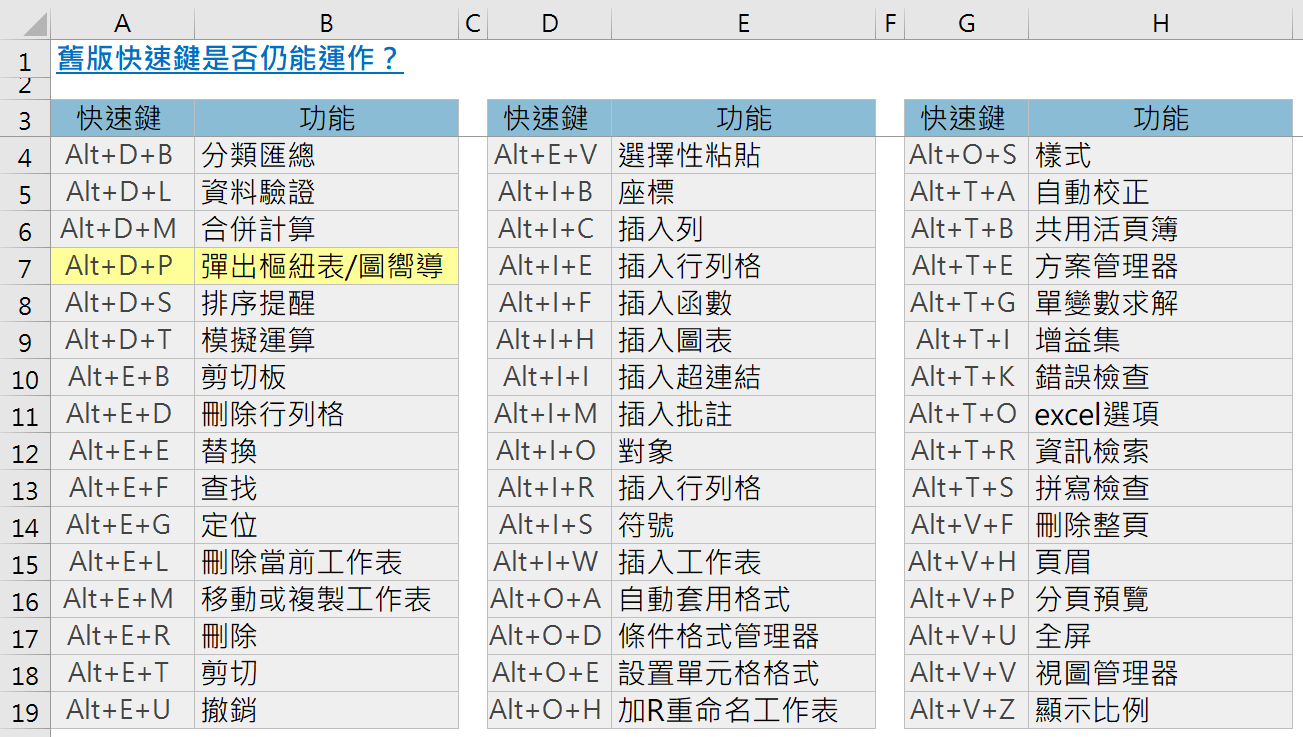Select column E header

coord(743,22)
